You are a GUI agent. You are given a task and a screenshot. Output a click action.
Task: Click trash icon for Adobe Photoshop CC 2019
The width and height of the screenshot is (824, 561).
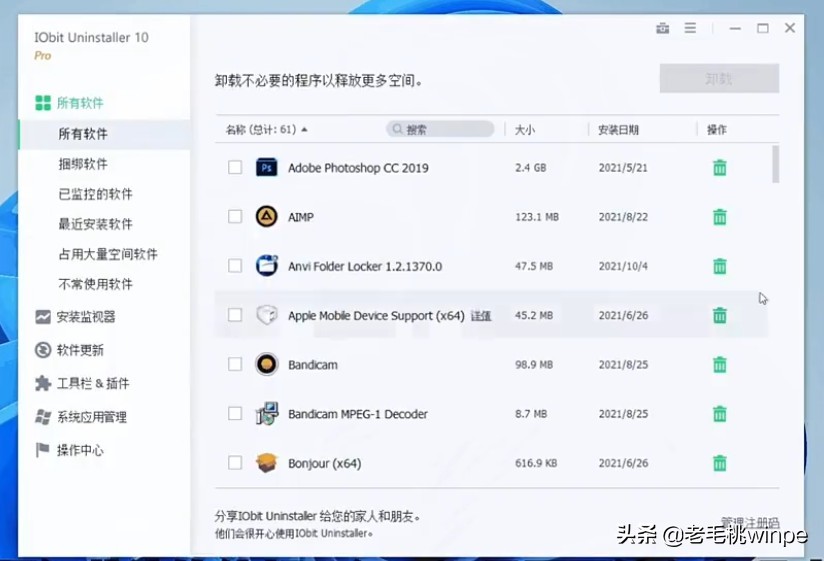pyautogui.click(x=719, y=168)
